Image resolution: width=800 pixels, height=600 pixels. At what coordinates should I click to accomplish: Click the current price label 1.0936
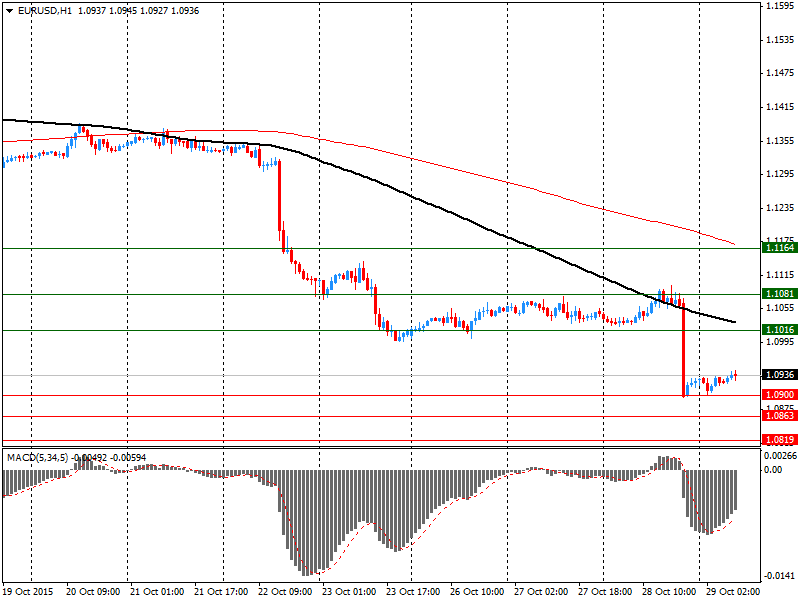(x=780, y=374)
